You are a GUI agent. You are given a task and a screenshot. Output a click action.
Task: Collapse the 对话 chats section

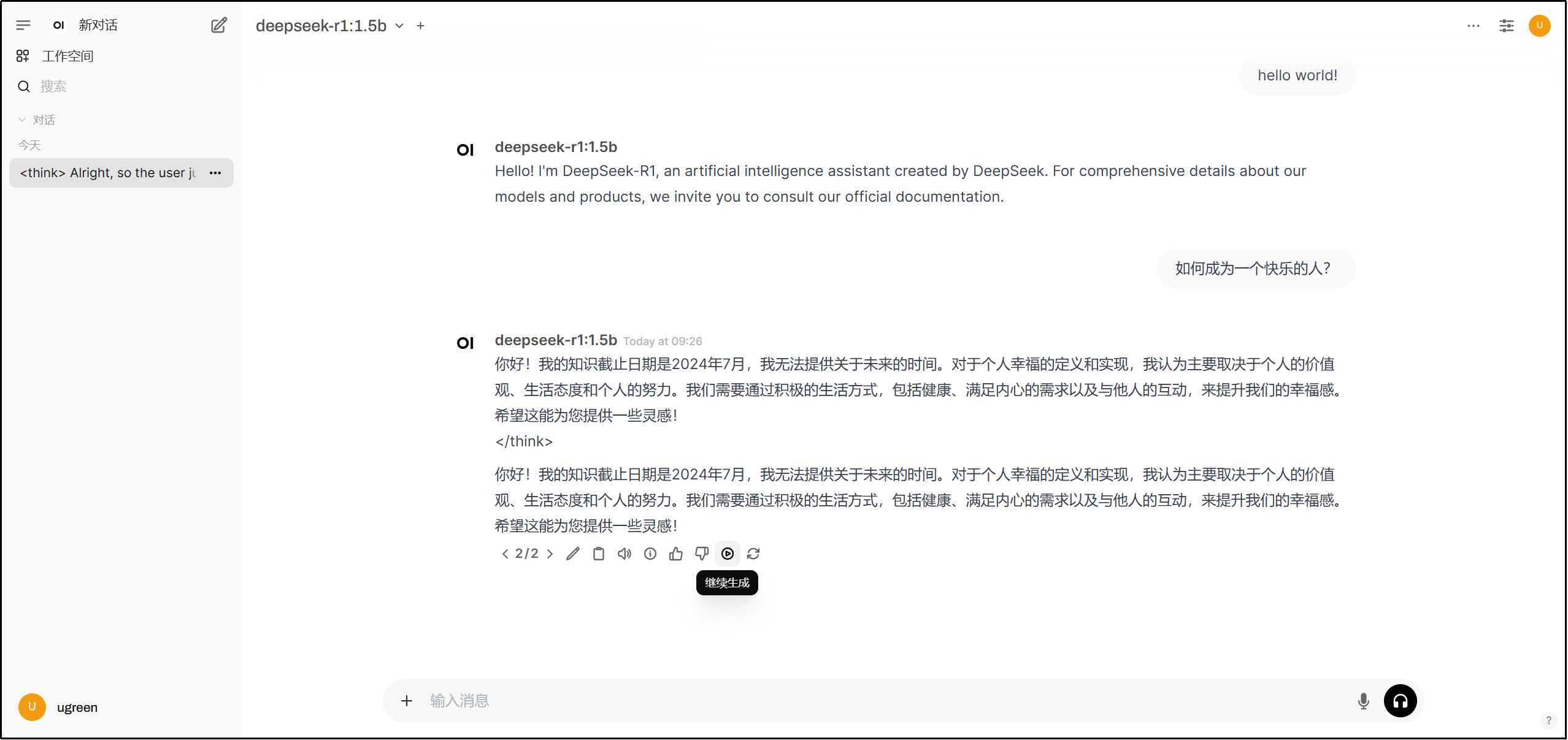(x=37, y=120)
